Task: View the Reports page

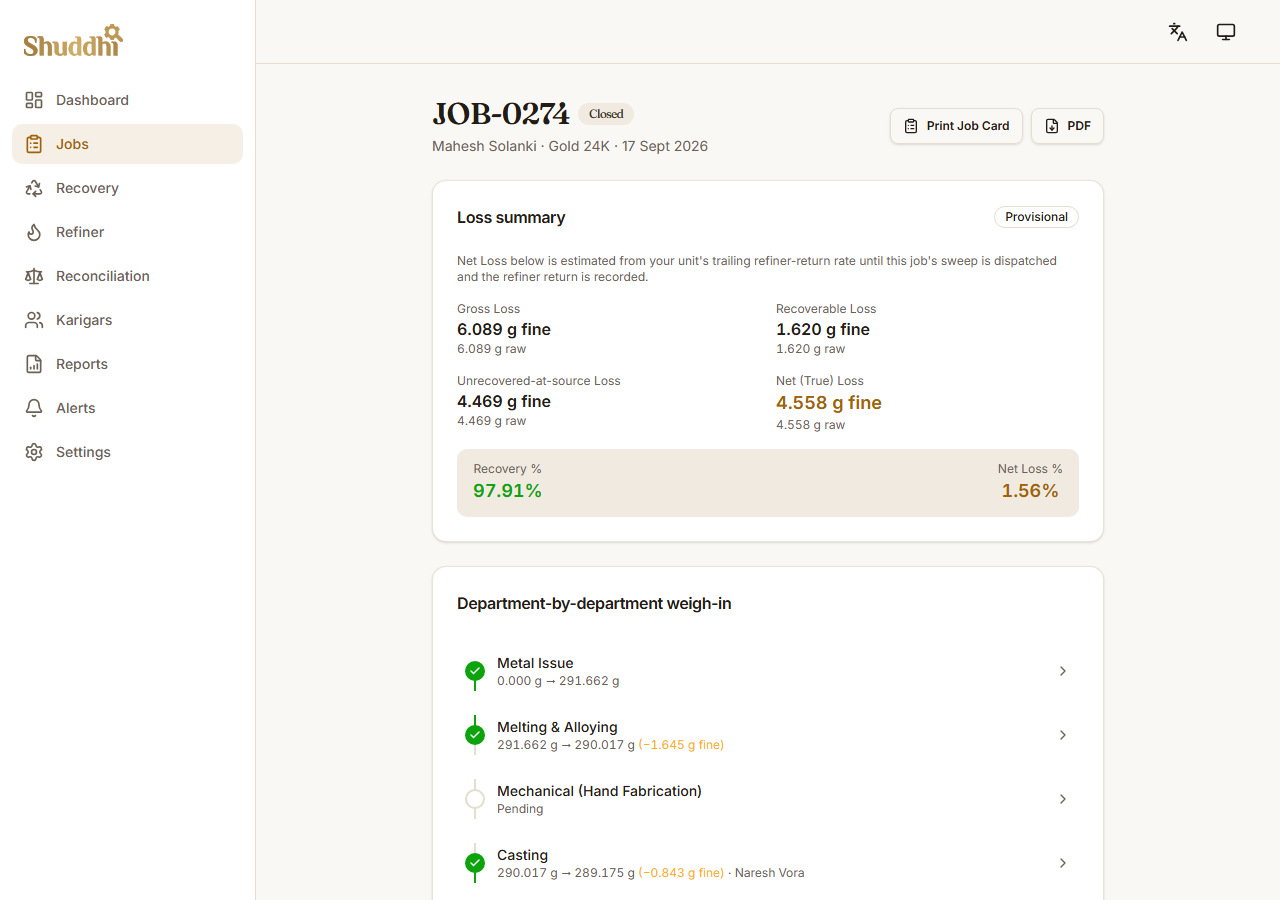Action: pyautogui.click(x=127, y=364)
